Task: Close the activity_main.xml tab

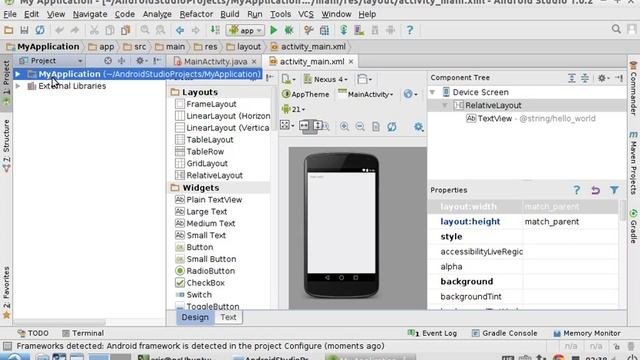Action: click(351, 62)
